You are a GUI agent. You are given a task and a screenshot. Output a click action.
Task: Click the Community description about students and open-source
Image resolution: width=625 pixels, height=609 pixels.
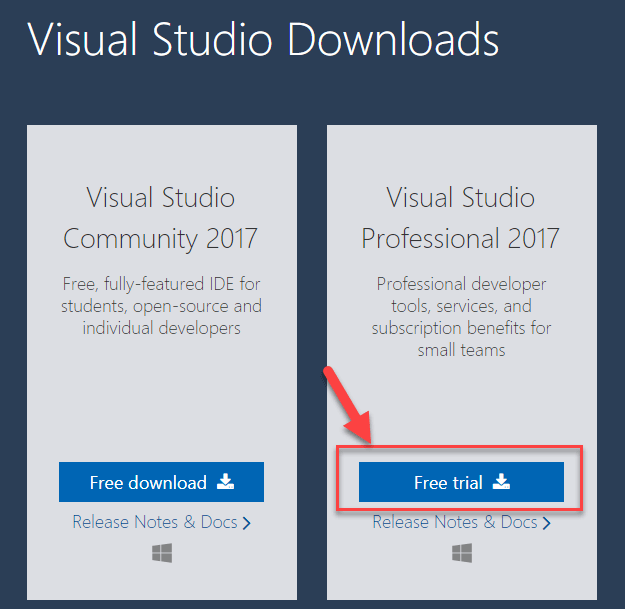[161, 303]
